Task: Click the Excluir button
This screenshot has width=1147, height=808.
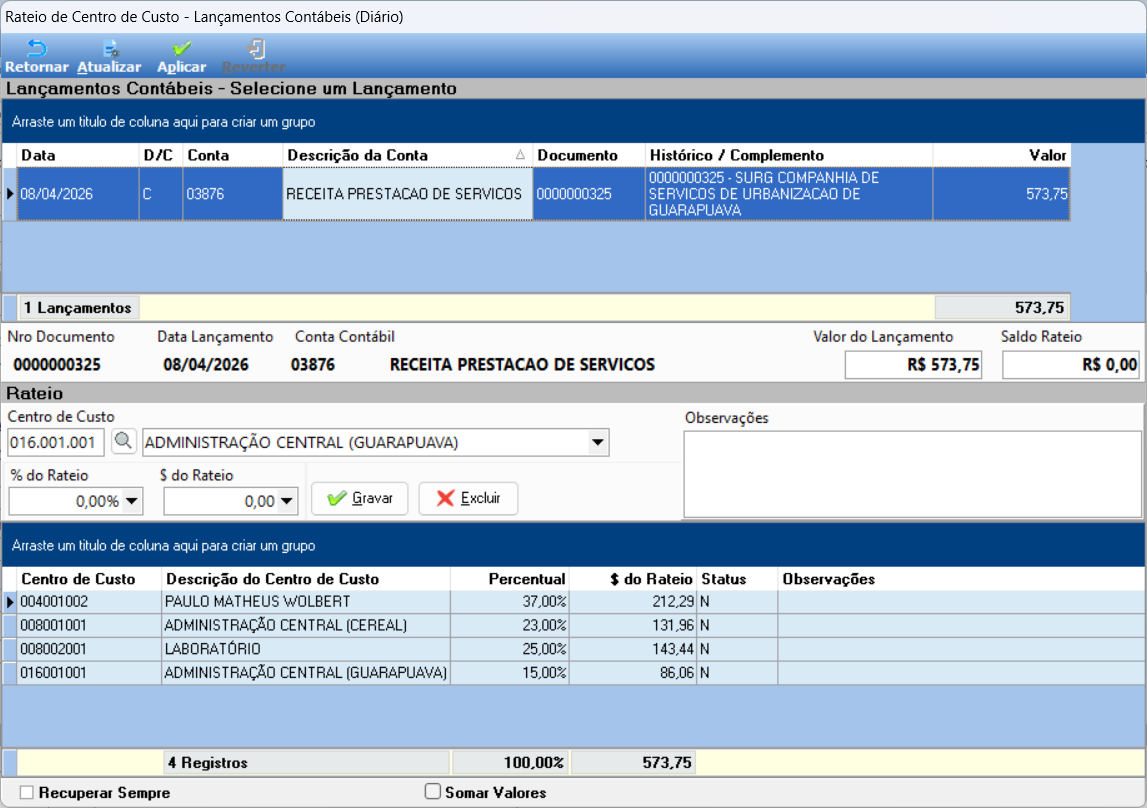Action: (468, 499)
